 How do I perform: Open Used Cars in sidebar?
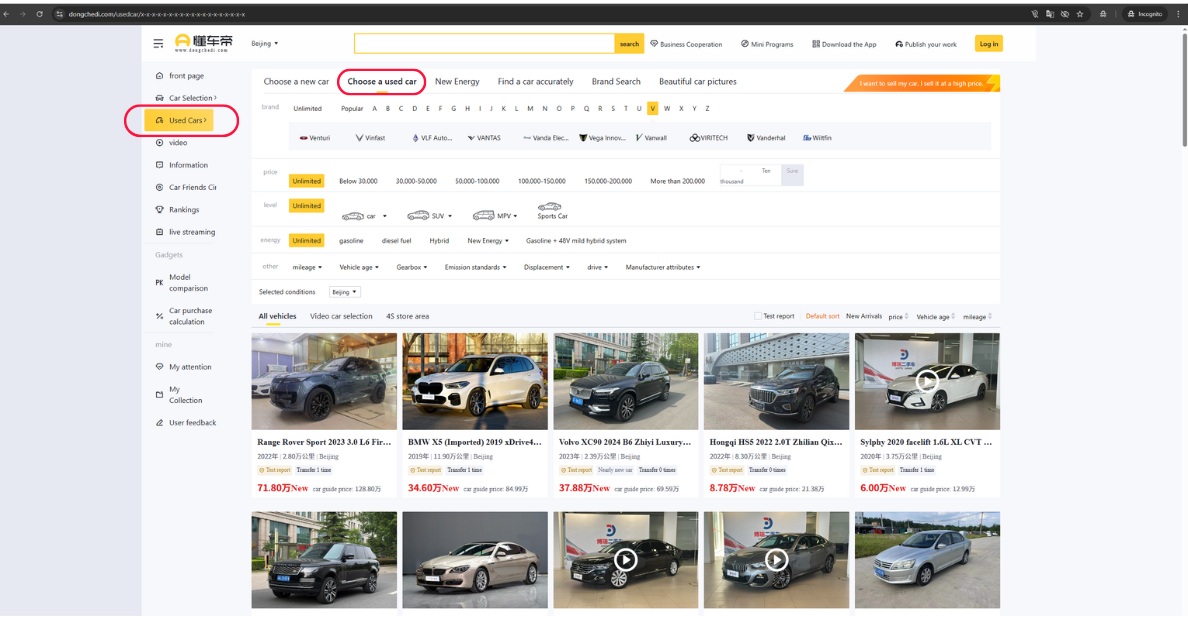click(x=180, y=120)
